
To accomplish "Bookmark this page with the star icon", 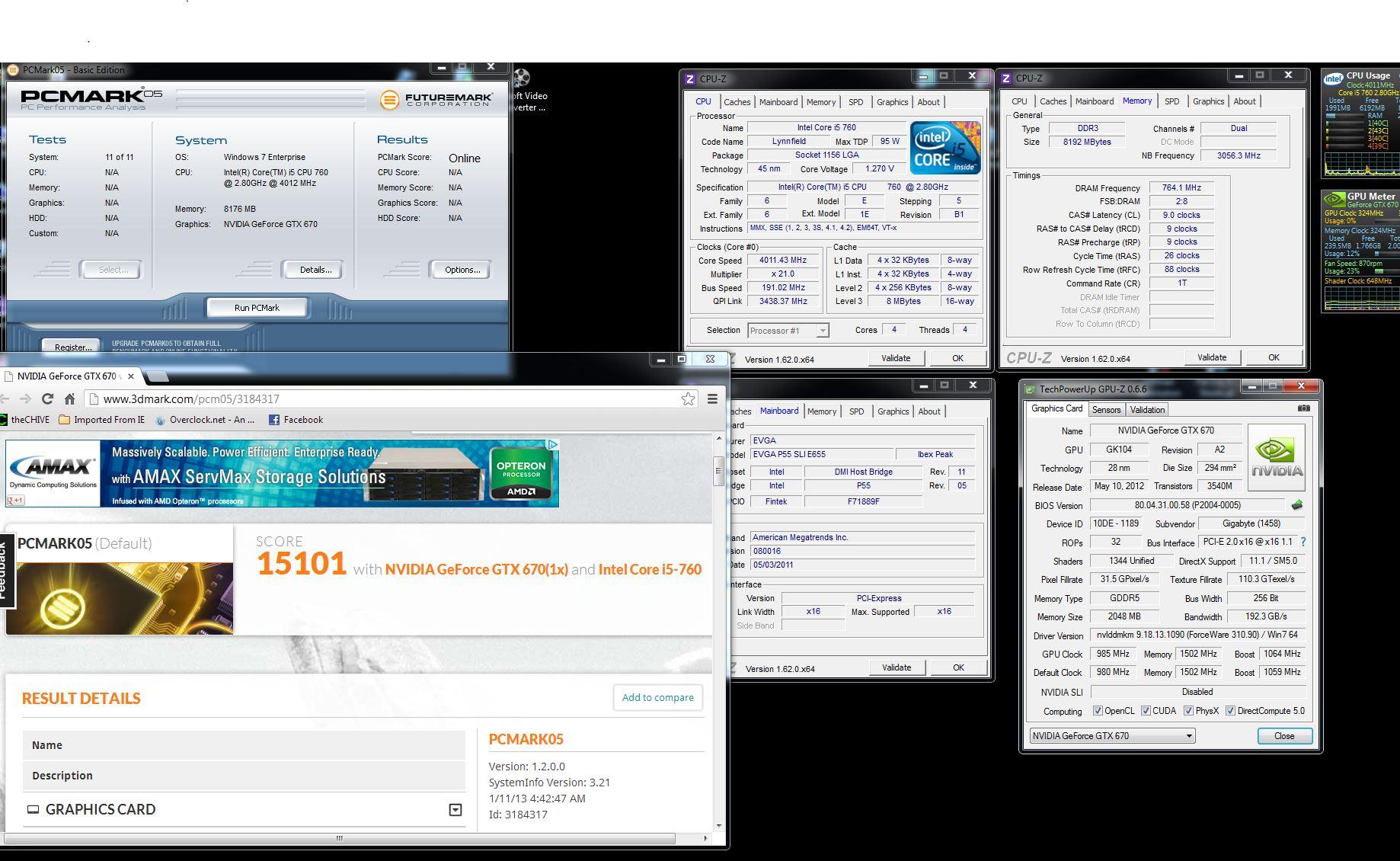I will [688, 398].
